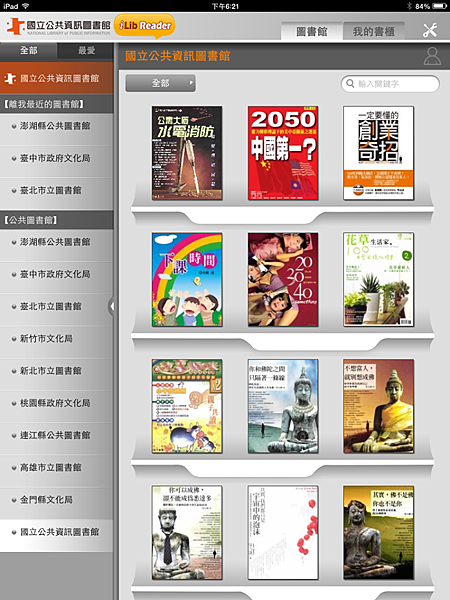Screen dimensions: 450x600
Task: Open the 2050 中國第一 book cover
Action: 283,153
